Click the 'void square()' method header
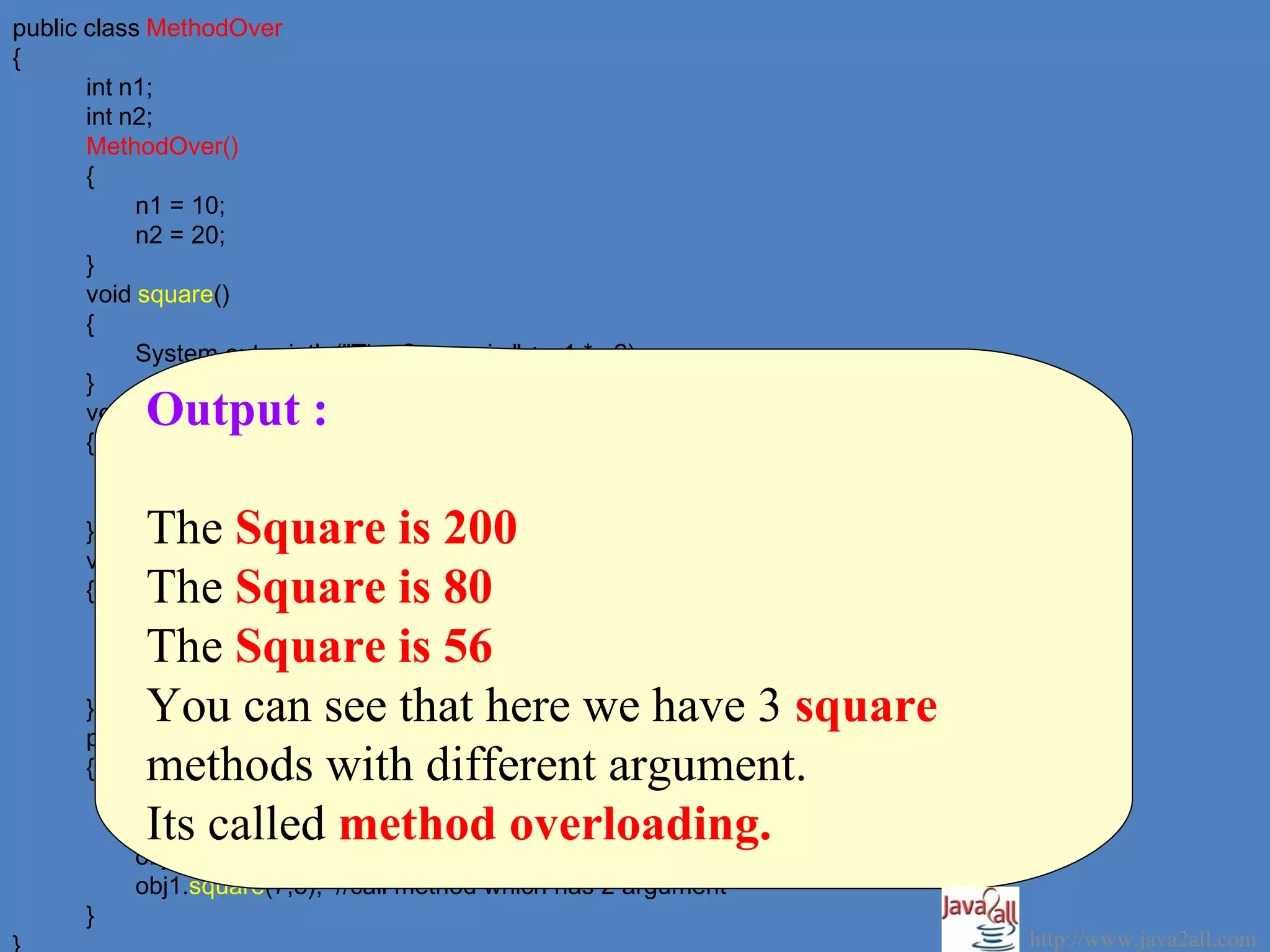1270x952 pixels. click(x=158, y=294)
